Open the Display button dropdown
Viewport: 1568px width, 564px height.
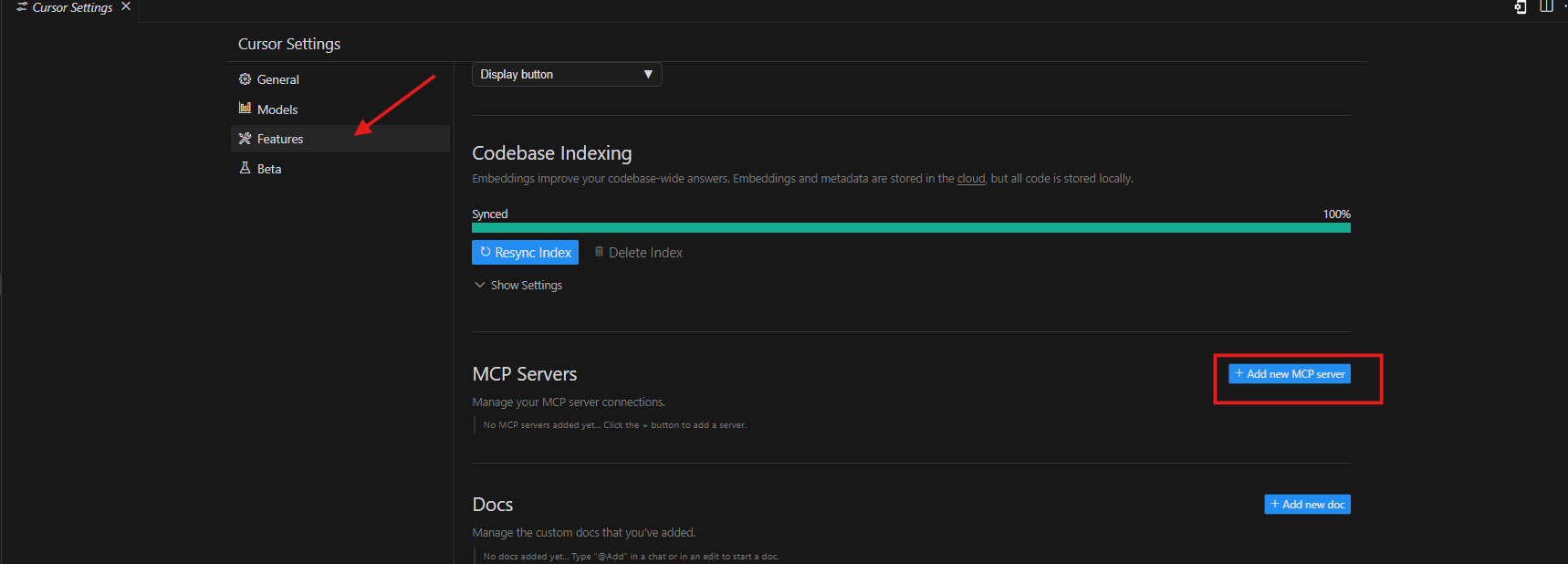(567, 74)
